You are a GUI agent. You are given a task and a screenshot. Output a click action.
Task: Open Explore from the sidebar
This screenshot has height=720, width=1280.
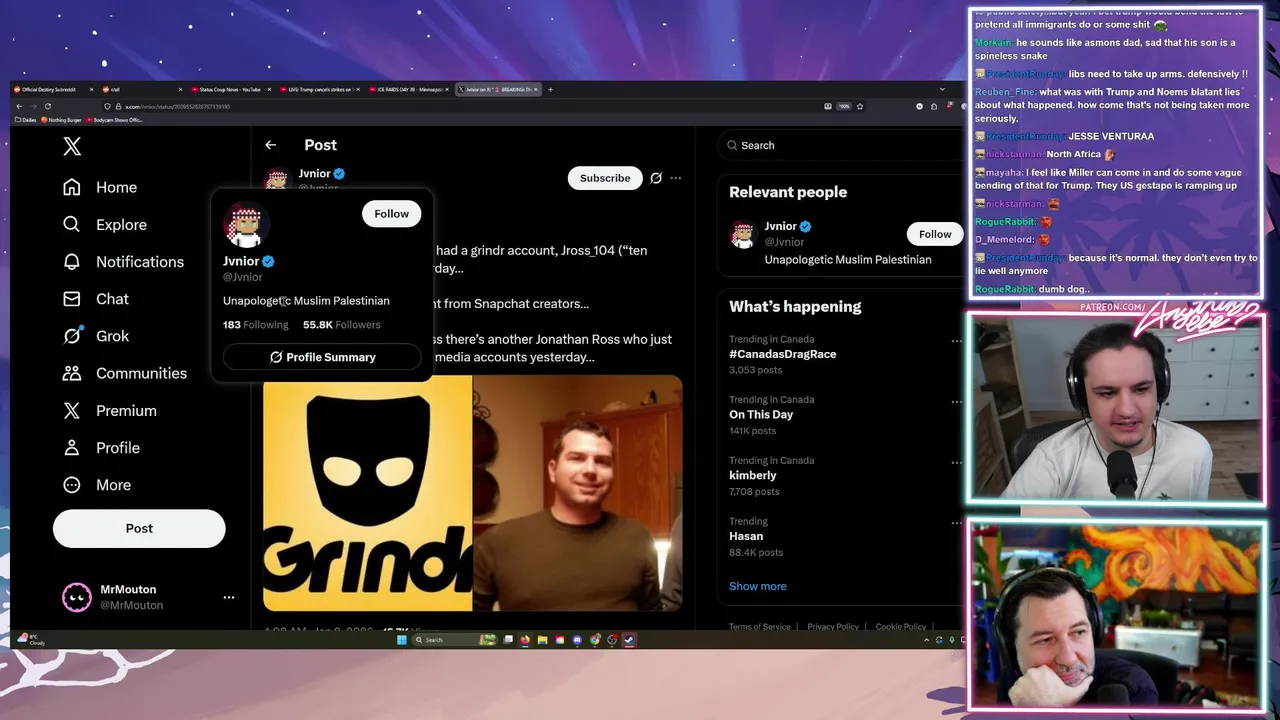point(105,225)
